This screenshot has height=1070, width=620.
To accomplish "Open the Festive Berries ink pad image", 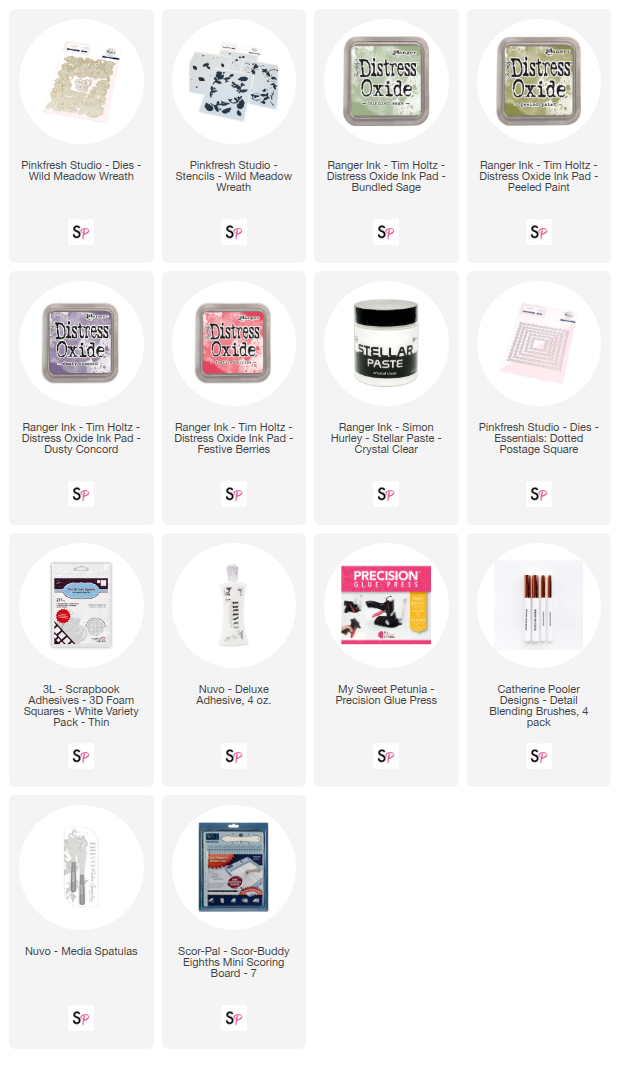I will point(234,343).
